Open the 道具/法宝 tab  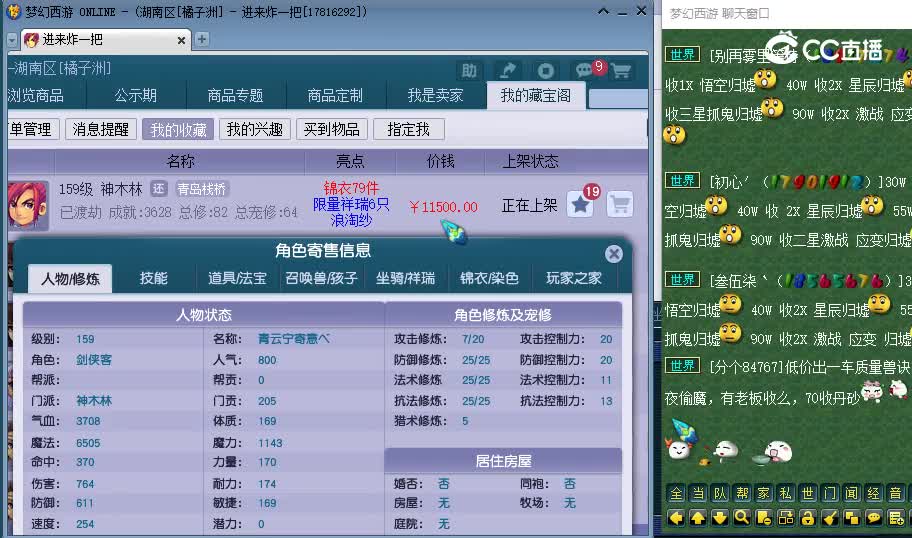(x=237, y=279)
